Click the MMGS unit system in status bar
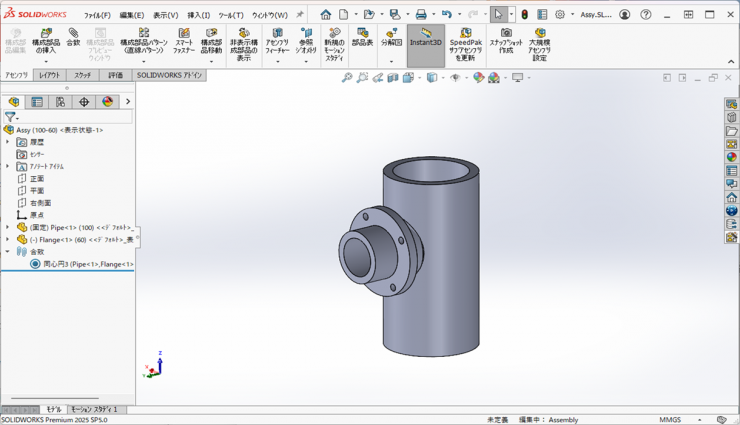The width and height of the screenshot is (740, 425). pos(670,420)
